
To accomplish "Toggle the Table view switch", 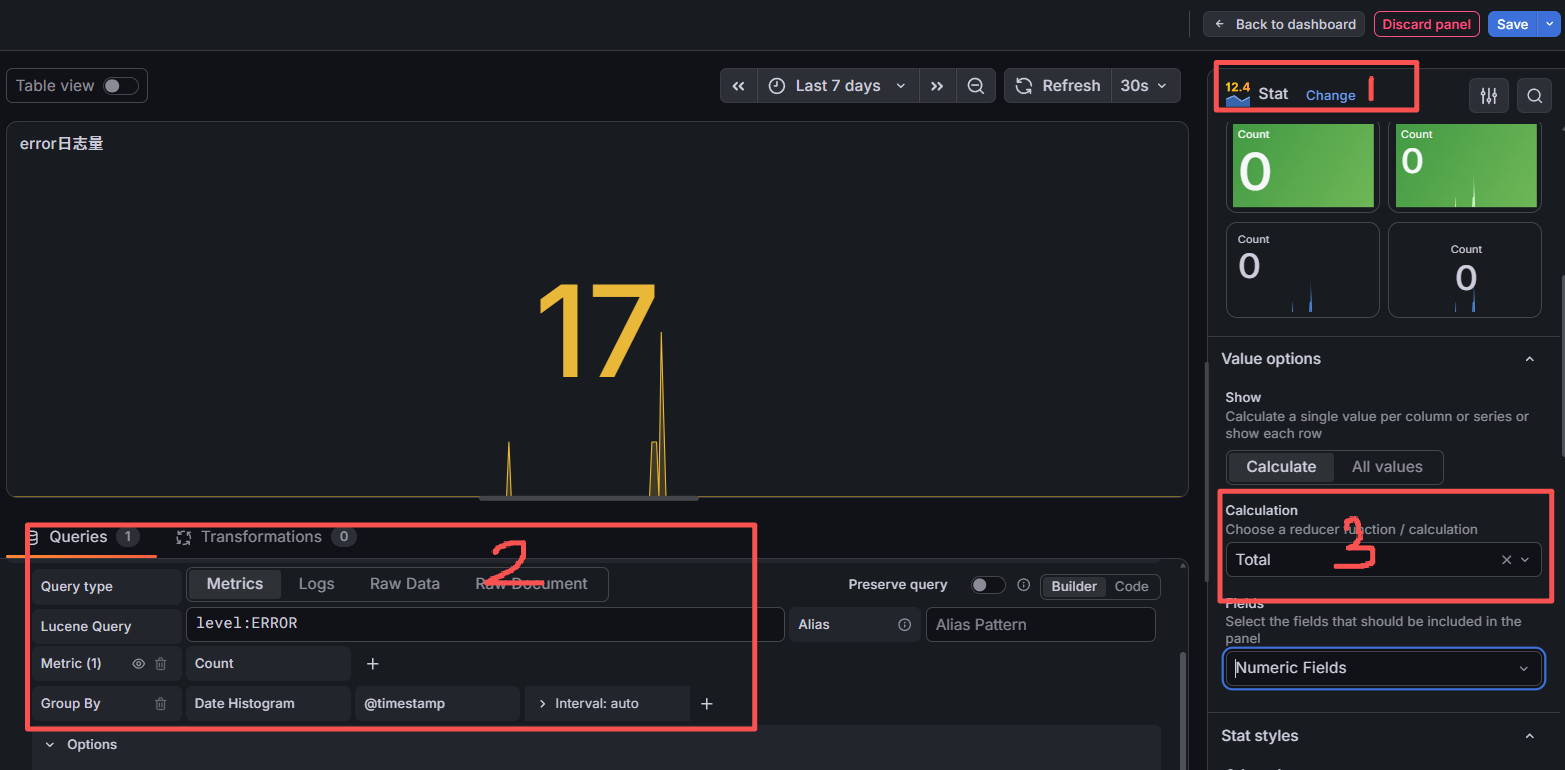I will point(121,86).
